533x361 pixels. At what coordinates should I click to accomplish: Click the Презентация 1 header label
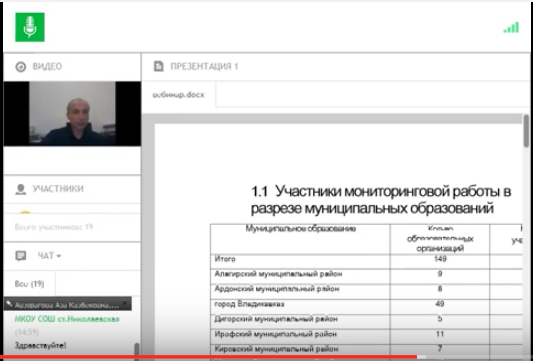click(204, 66)
